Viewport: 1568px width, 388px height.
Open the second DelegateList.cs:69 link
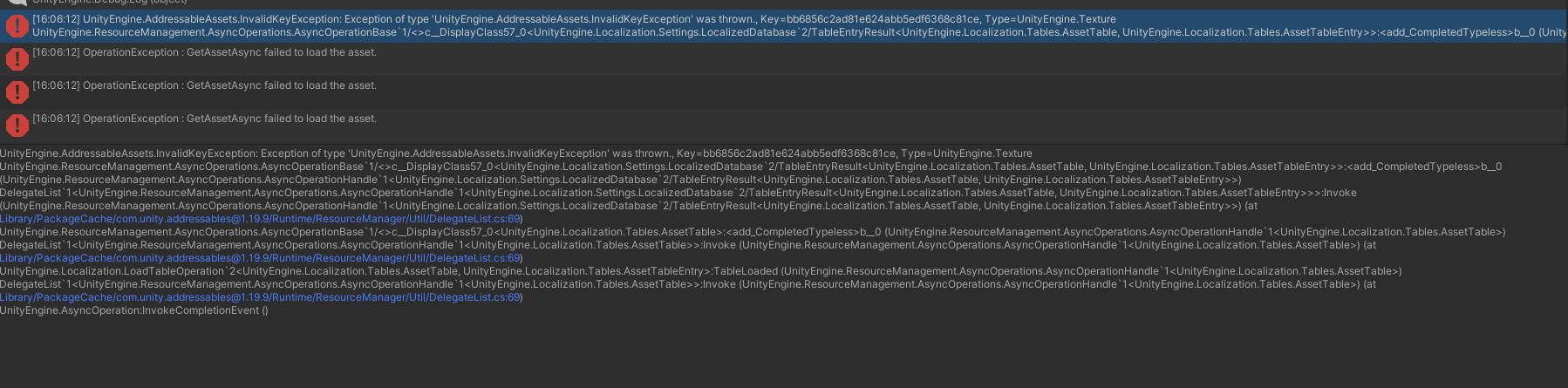point(261,258)
